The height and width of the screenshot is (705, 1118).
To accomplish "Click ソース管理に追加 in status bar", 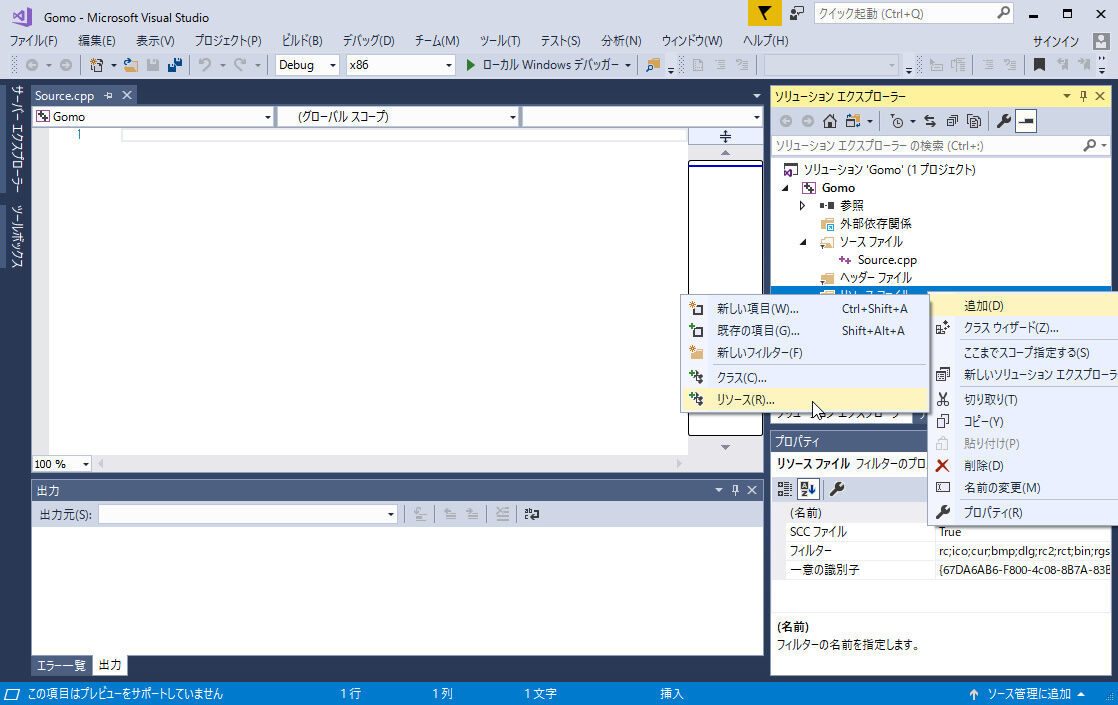I will click(x=1028, y=694).
